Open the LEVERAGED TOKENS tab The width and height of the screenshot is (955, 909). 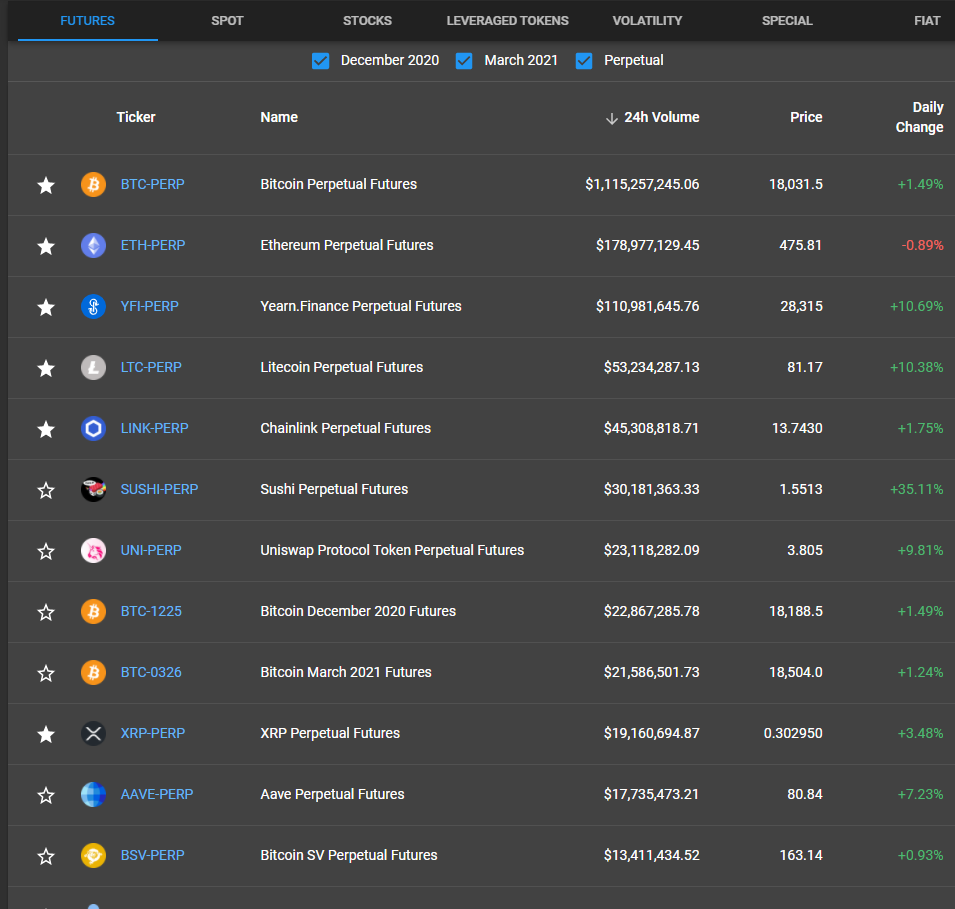(x=507, y=21)
